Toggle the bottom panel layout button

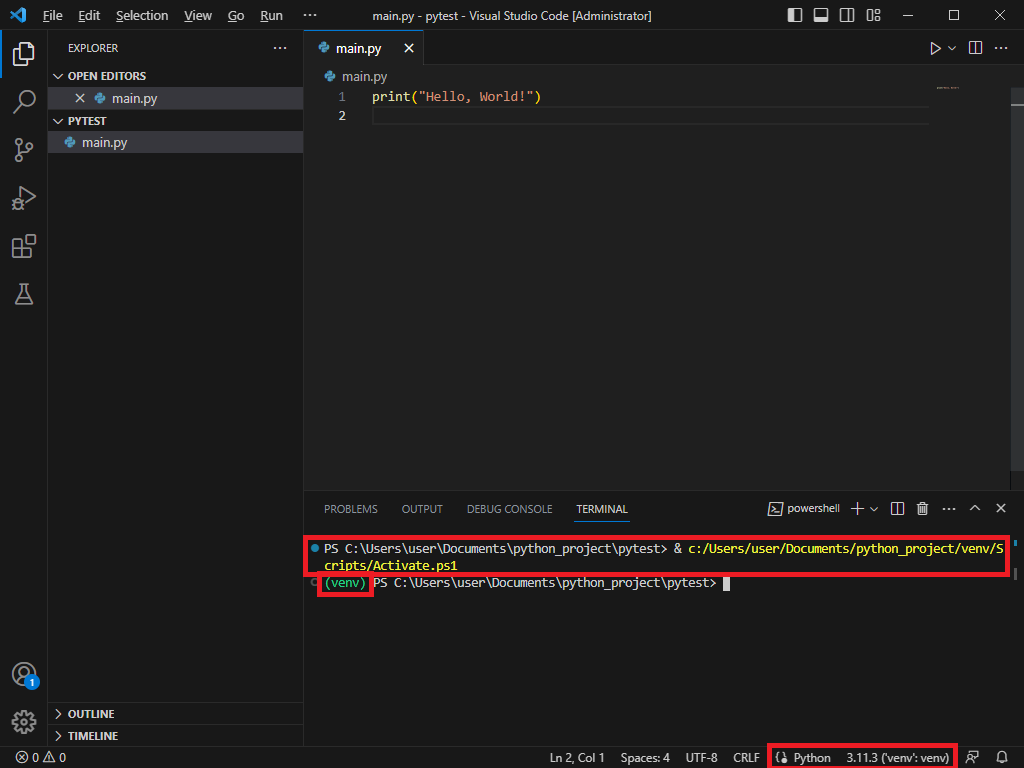click(x=821, y=16)
